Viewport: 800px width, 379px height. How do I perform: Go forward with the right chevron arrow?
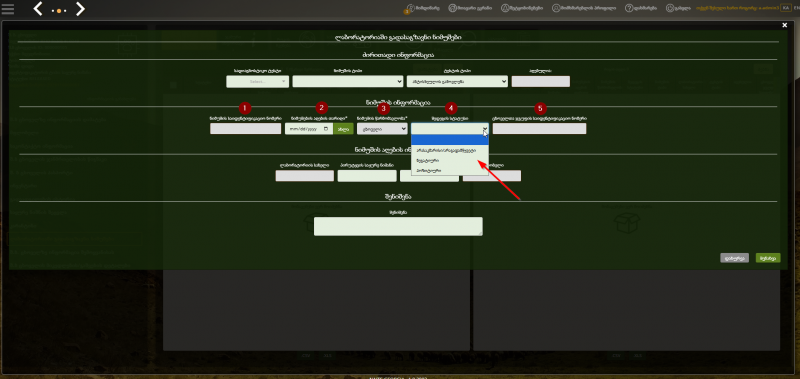coord(80,9)
